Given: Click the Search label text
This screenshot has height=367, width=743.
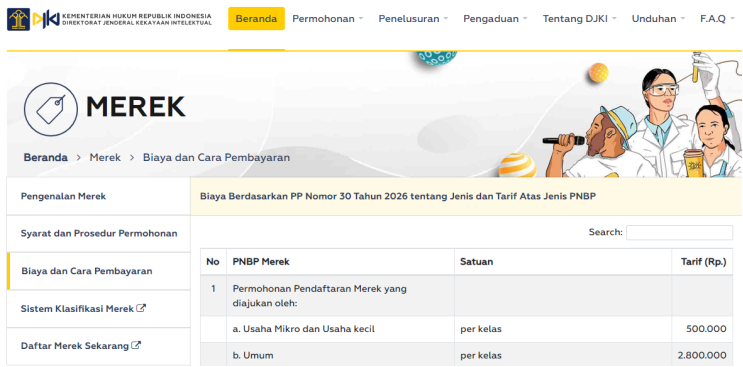Looking at the screenshot, I should 606,233.
